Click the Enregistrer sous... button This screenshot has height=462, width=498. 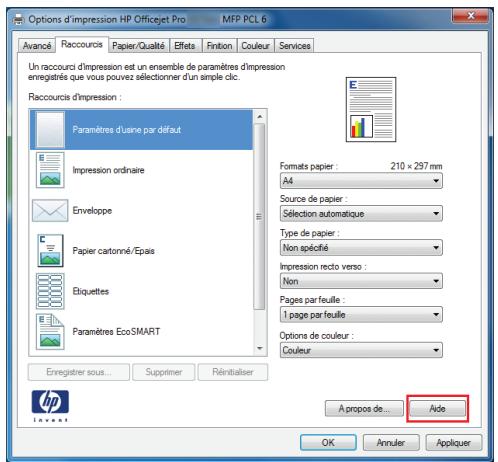click(79, 372)
